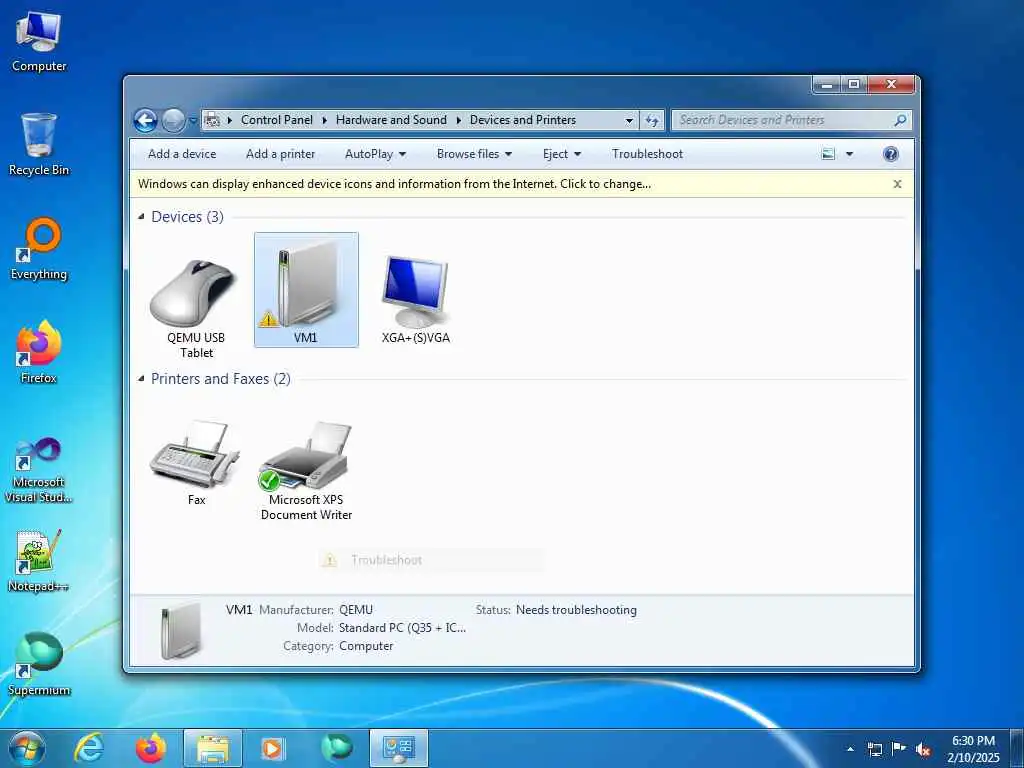Show hidden tray icons arrow
Viewport: 1024px width, 768px height.
[850, 749]
